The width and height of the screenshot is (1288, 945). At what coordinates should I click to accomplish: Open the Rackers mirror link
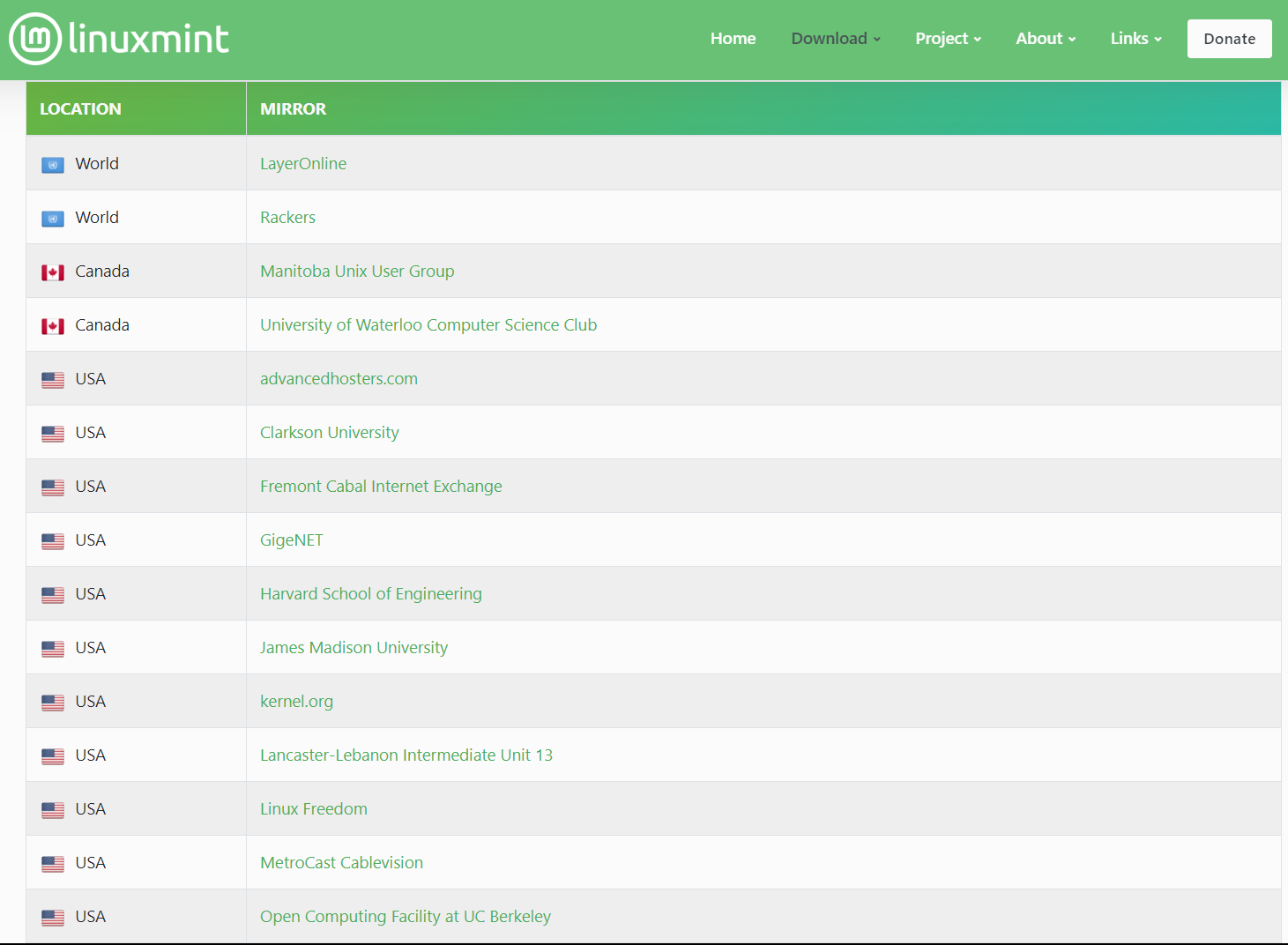click(287, 217)
